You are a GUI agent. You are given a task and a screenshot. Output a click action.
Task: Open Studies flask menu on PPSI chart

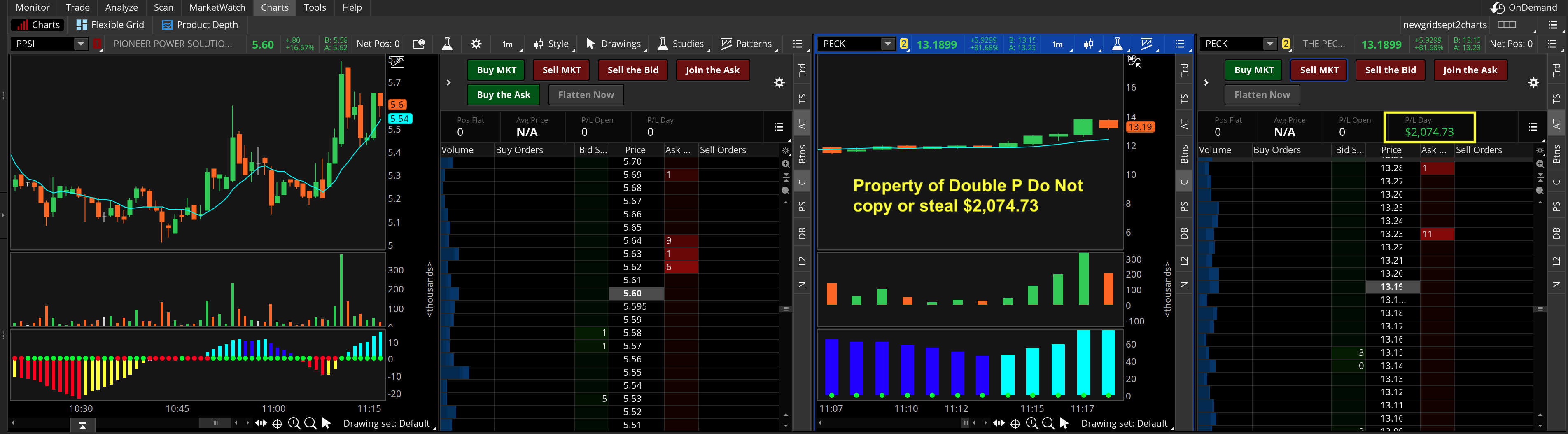681,44
